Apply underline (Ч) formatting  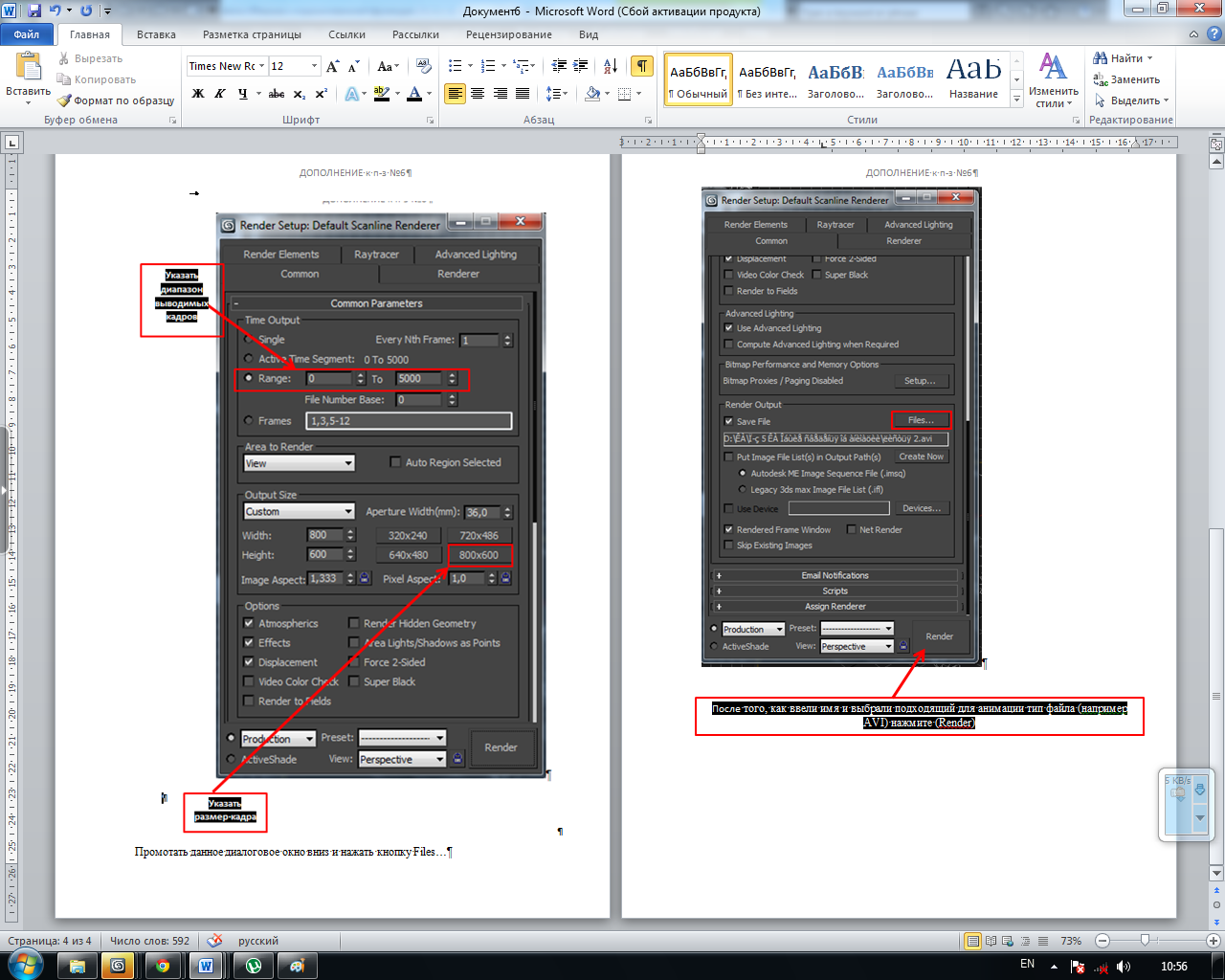tap(243, 94)
